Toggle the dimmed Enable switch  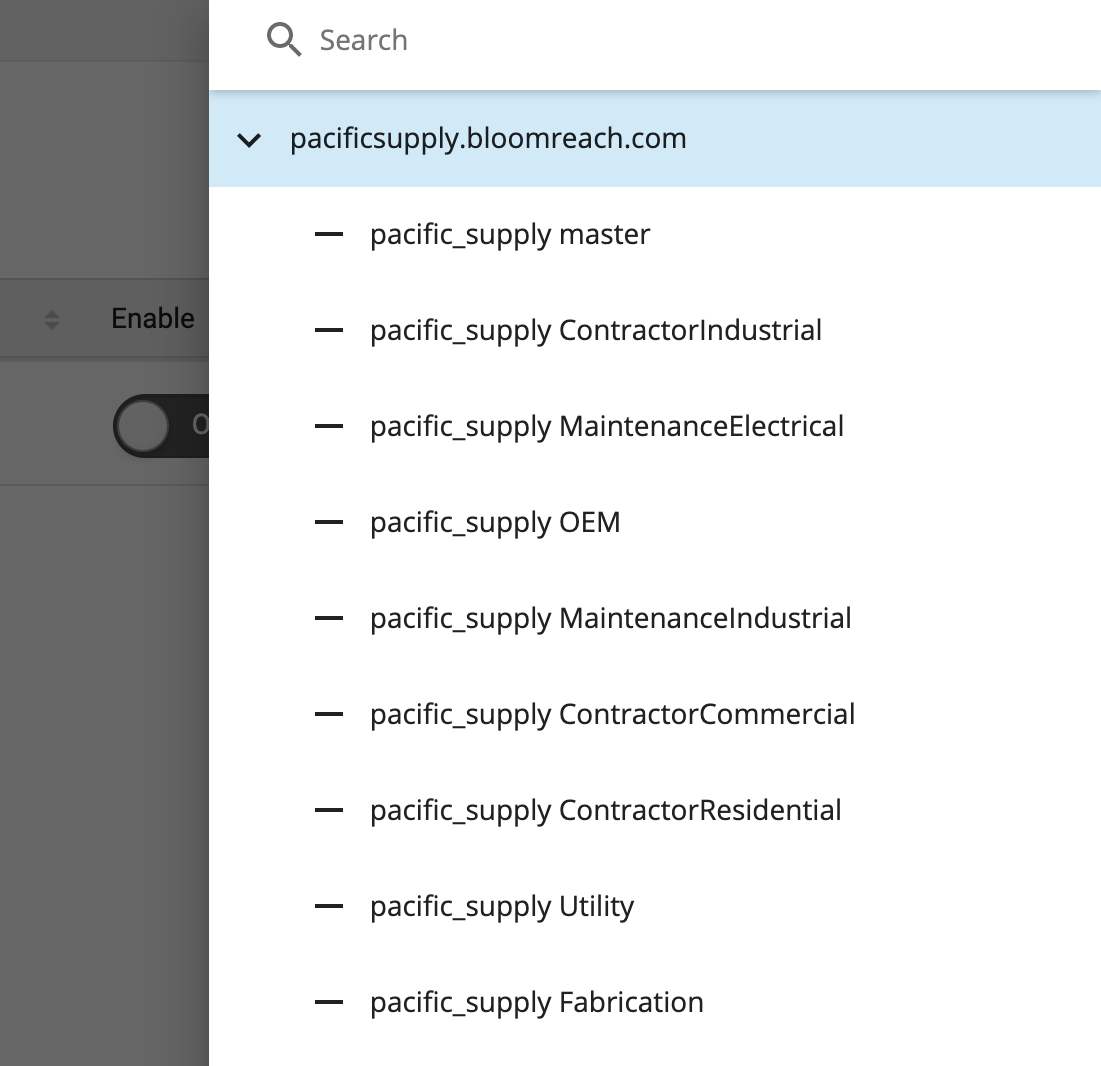point(161,426)
